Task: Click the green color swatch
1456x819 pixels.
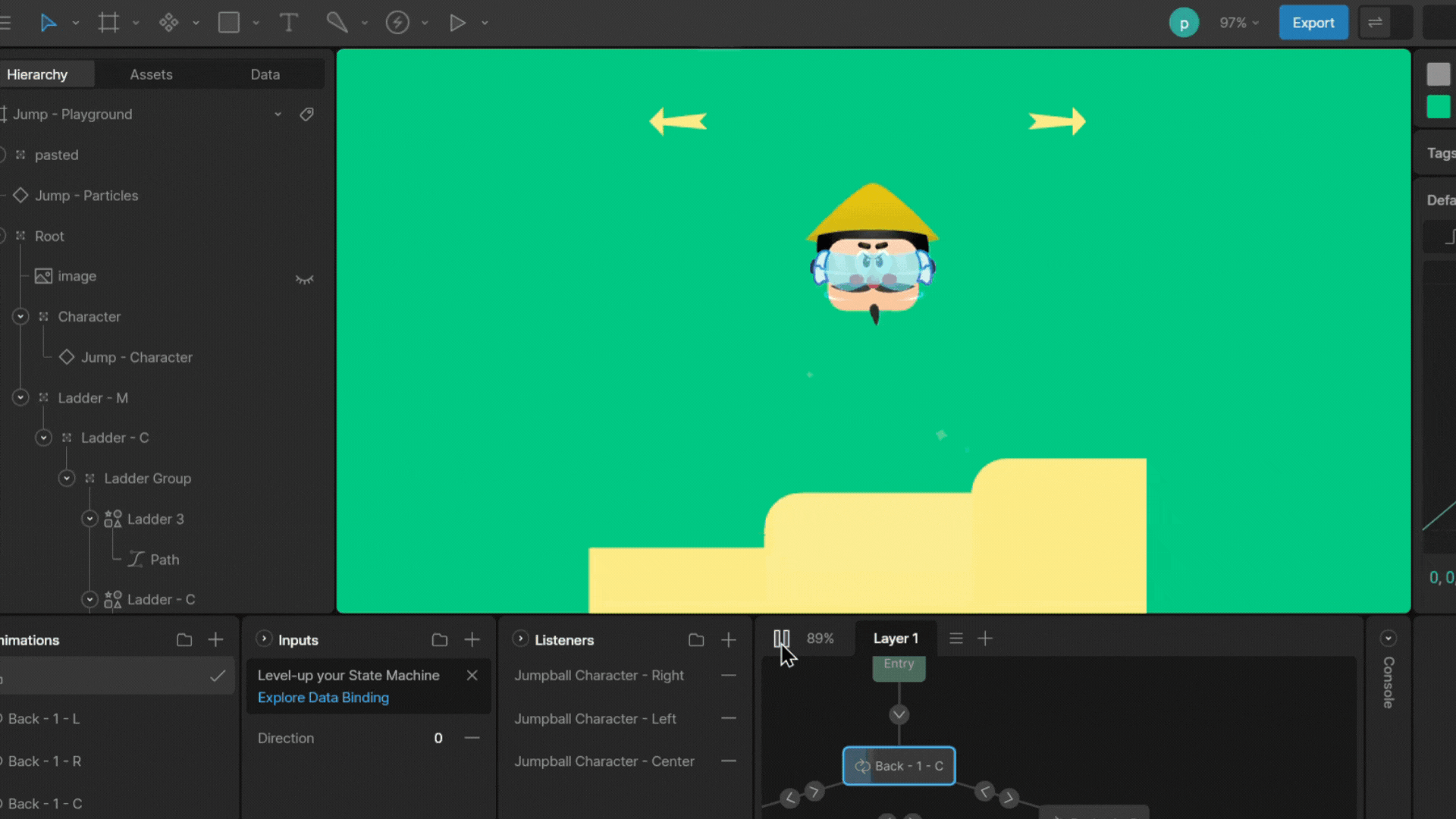Action: pyautogui.click(x=1438, y=107)
